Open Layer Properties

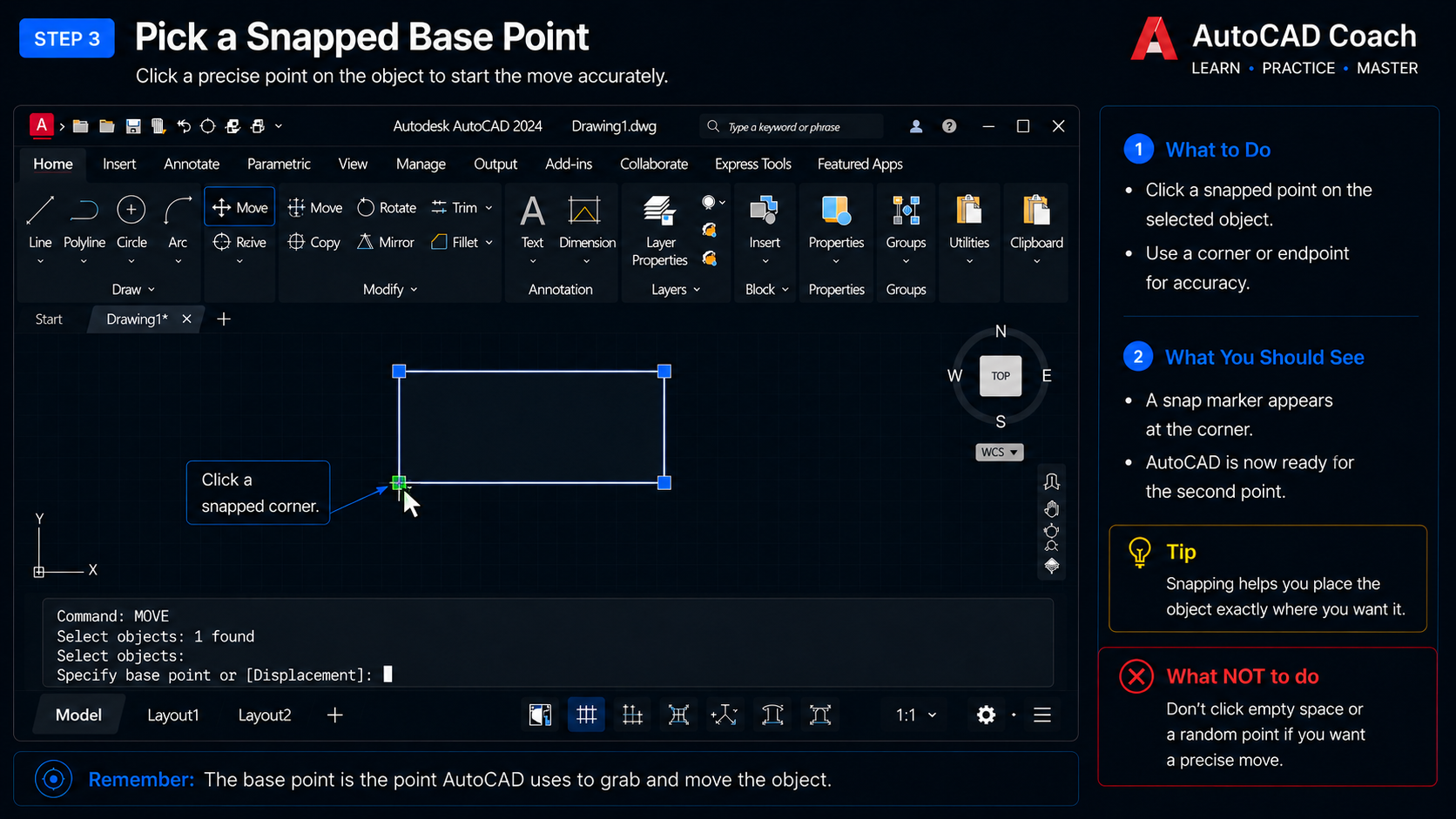click(x=659, y=231)
